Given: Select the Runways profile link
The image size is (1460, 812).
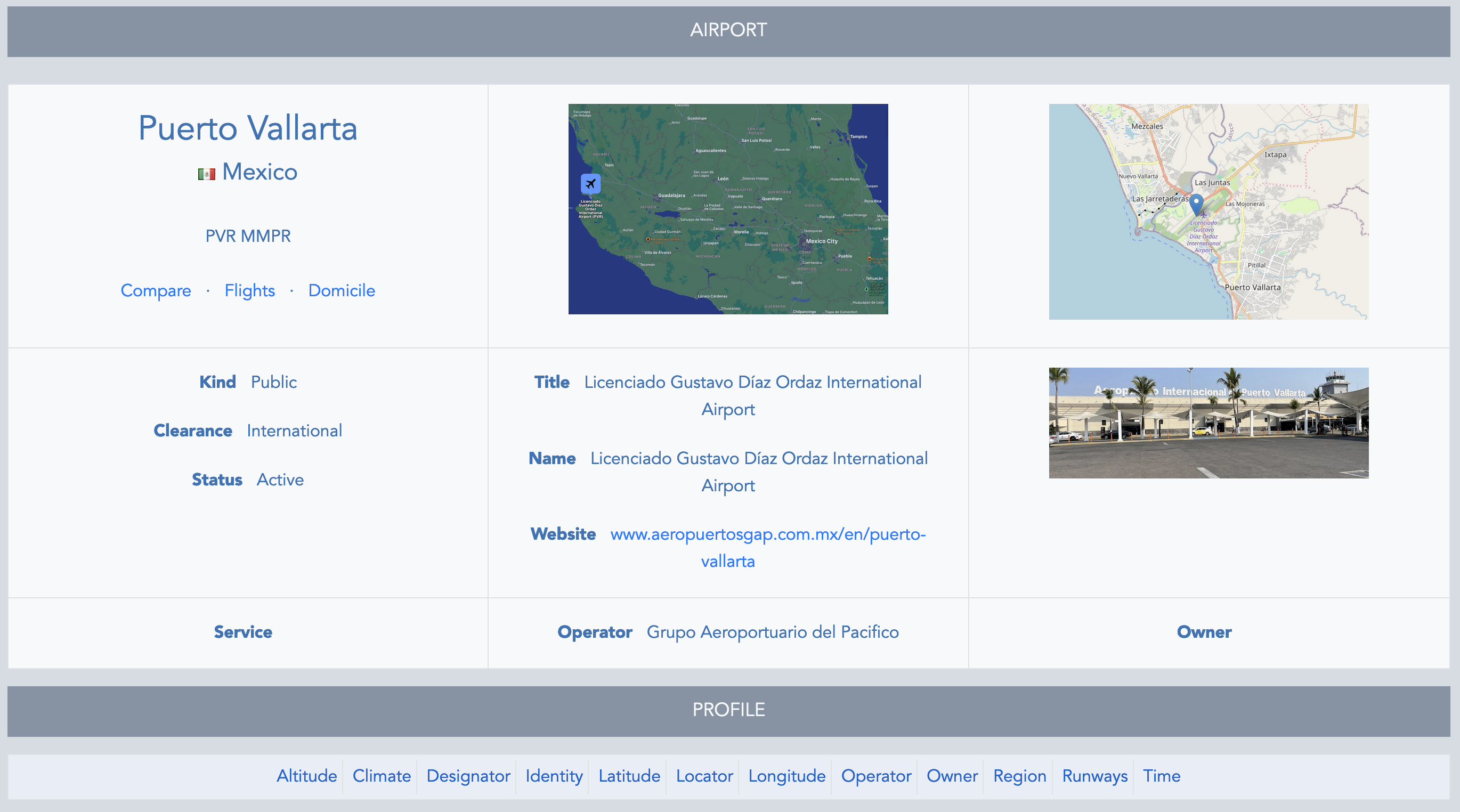Looking at the screenshot, I should [1094, 776].
